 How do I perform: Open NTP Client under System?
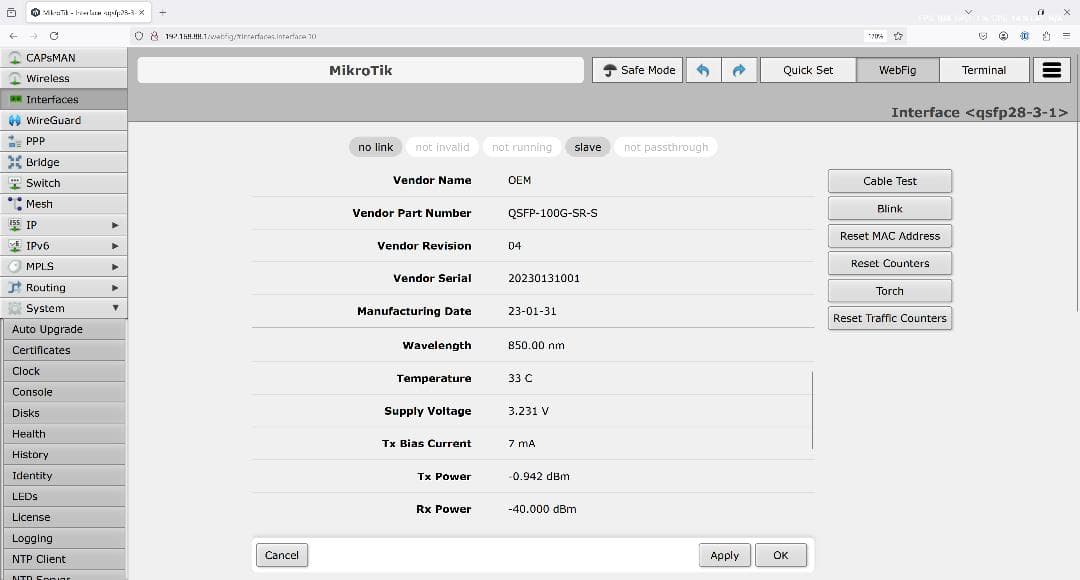(65, 559)
